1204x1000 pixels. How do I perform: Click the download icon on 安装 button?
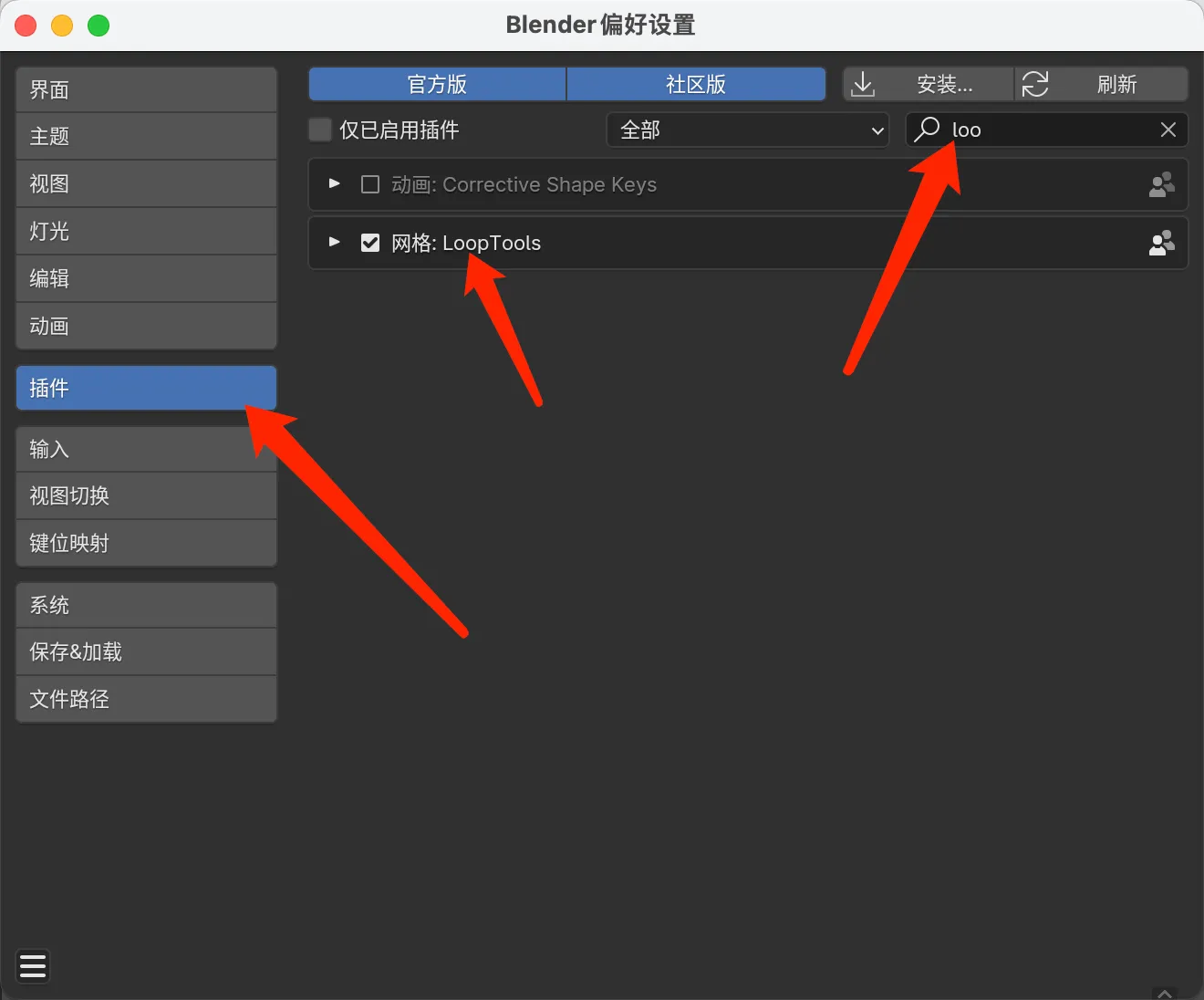[863, 85]
